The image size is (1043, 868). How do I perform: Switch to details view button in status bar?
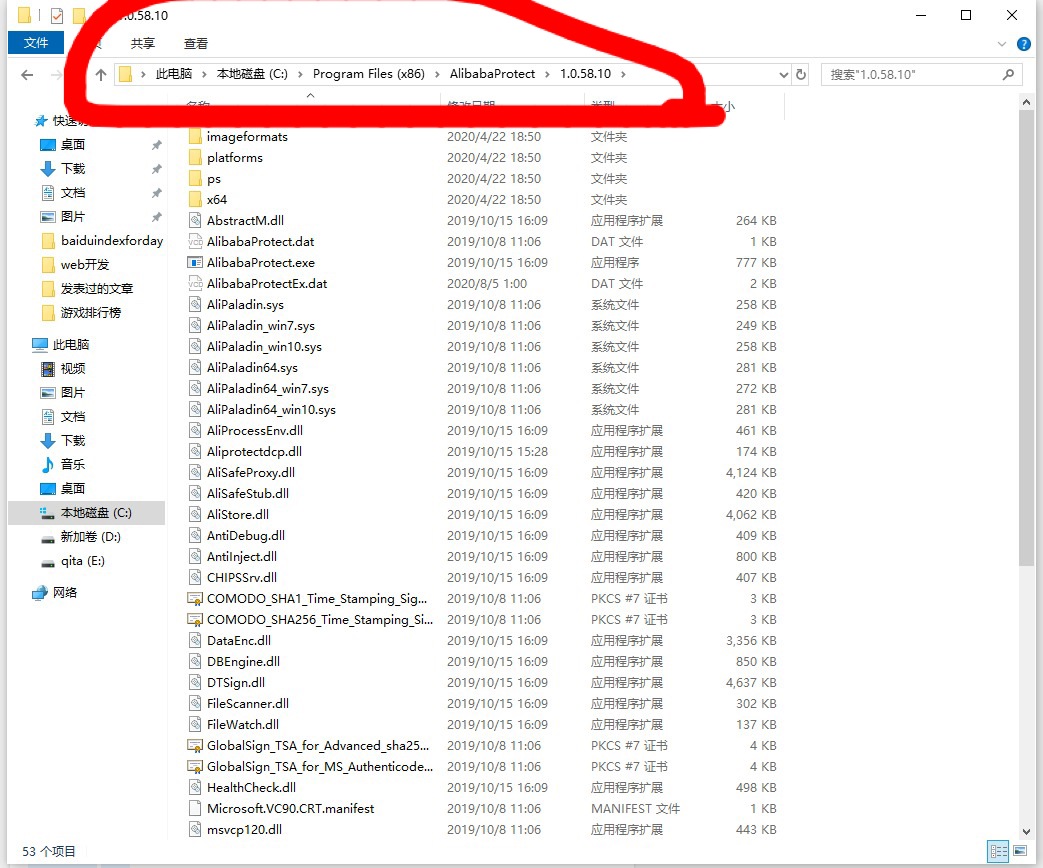pyautogui.click(x=998, y=851)
